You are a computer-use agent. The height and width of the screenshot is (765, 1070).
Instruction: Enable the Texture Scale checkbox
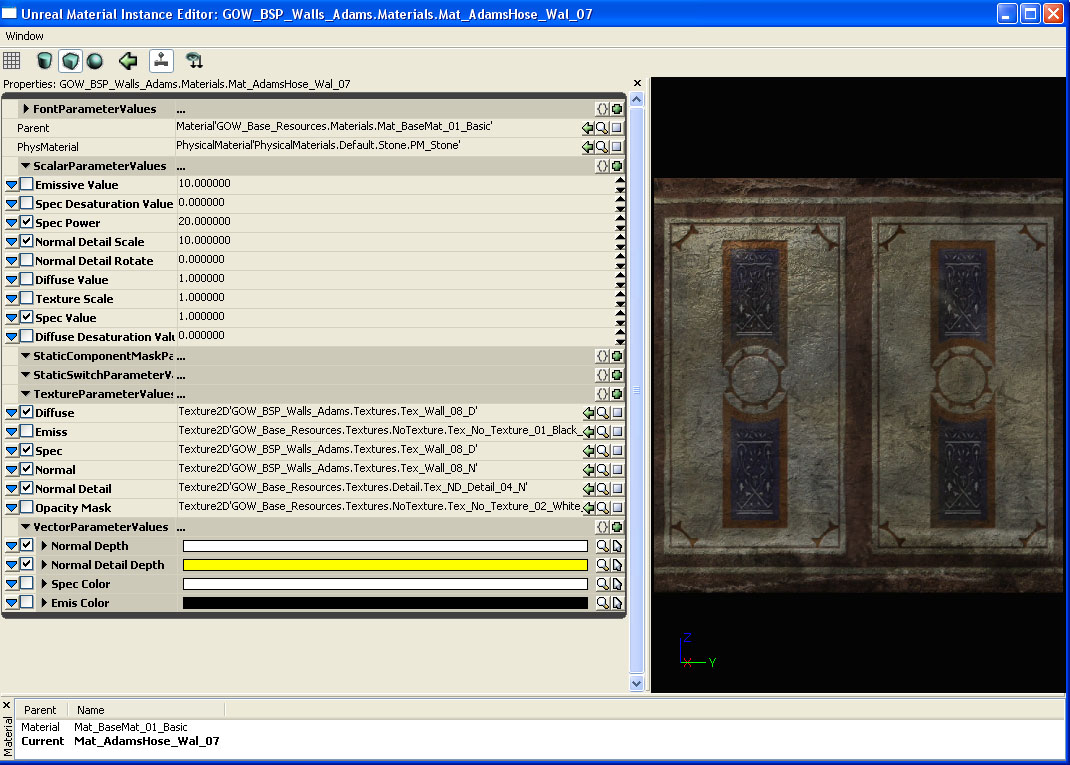click(27, 298)
